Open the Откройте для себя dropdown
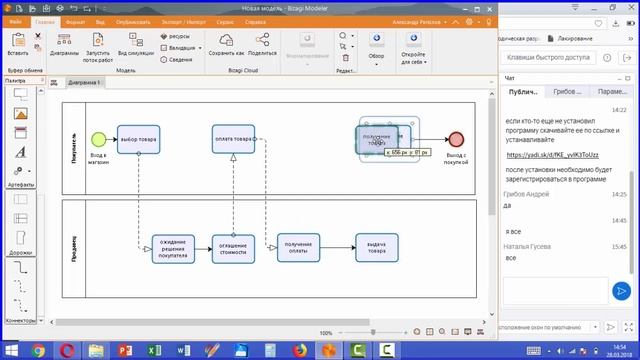Viewport: 640px width, 360px height. pos(425,62)
